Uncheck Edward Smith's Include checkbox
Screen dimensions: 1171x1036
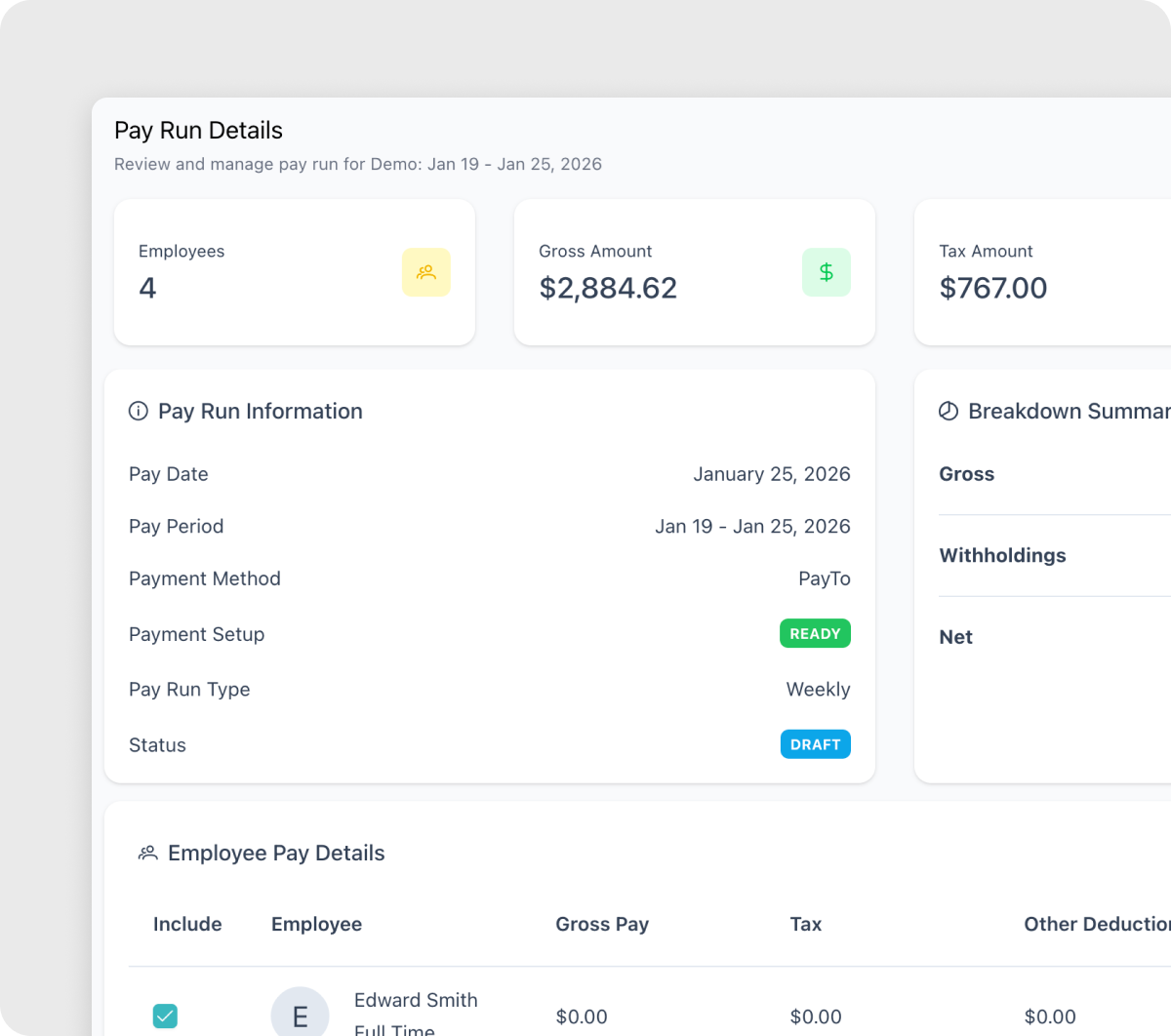pos(165,1016)
